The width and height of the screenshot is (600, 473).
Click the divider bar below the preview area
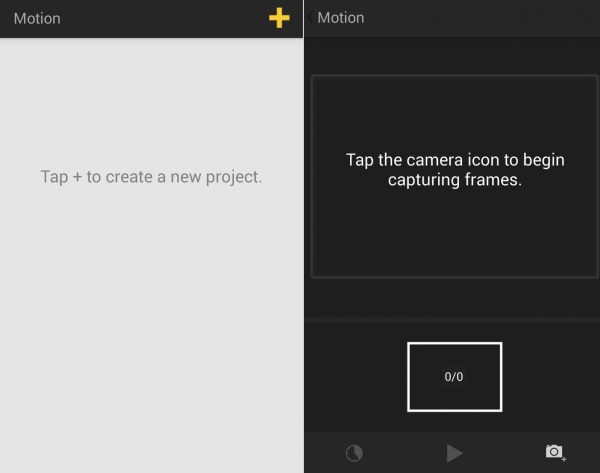(x=452, y=320)
